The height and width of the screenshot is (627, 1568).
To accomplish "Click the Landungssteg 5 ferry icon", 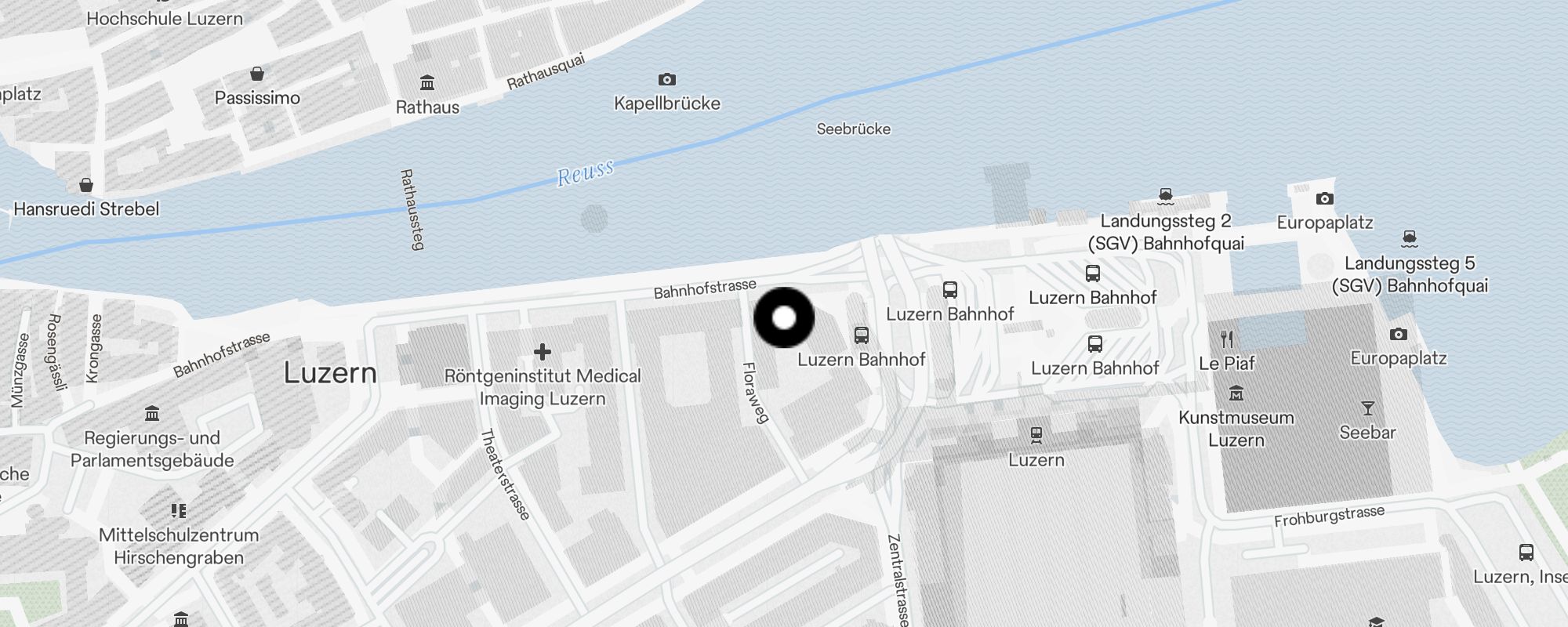I will pyautogui.click(x=1410, y=238).
